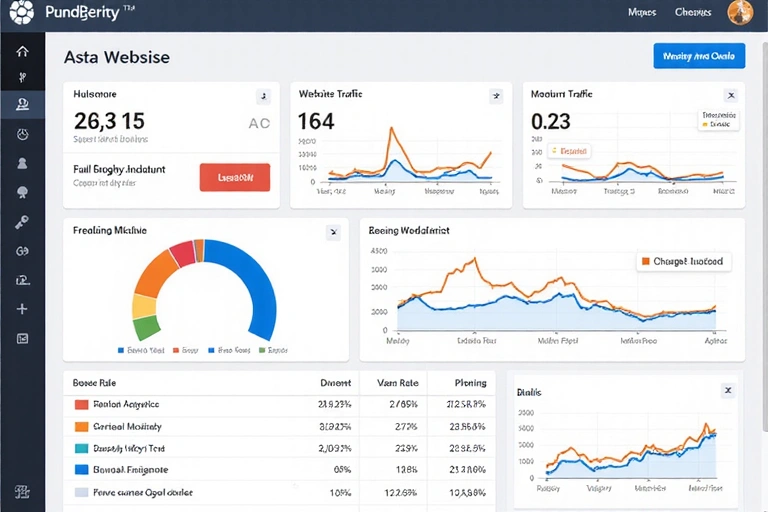The width and height of the screenshot is (768, 512).
Task: Click the 0.23 value in Moolurn Trafic
Action: 551,121
